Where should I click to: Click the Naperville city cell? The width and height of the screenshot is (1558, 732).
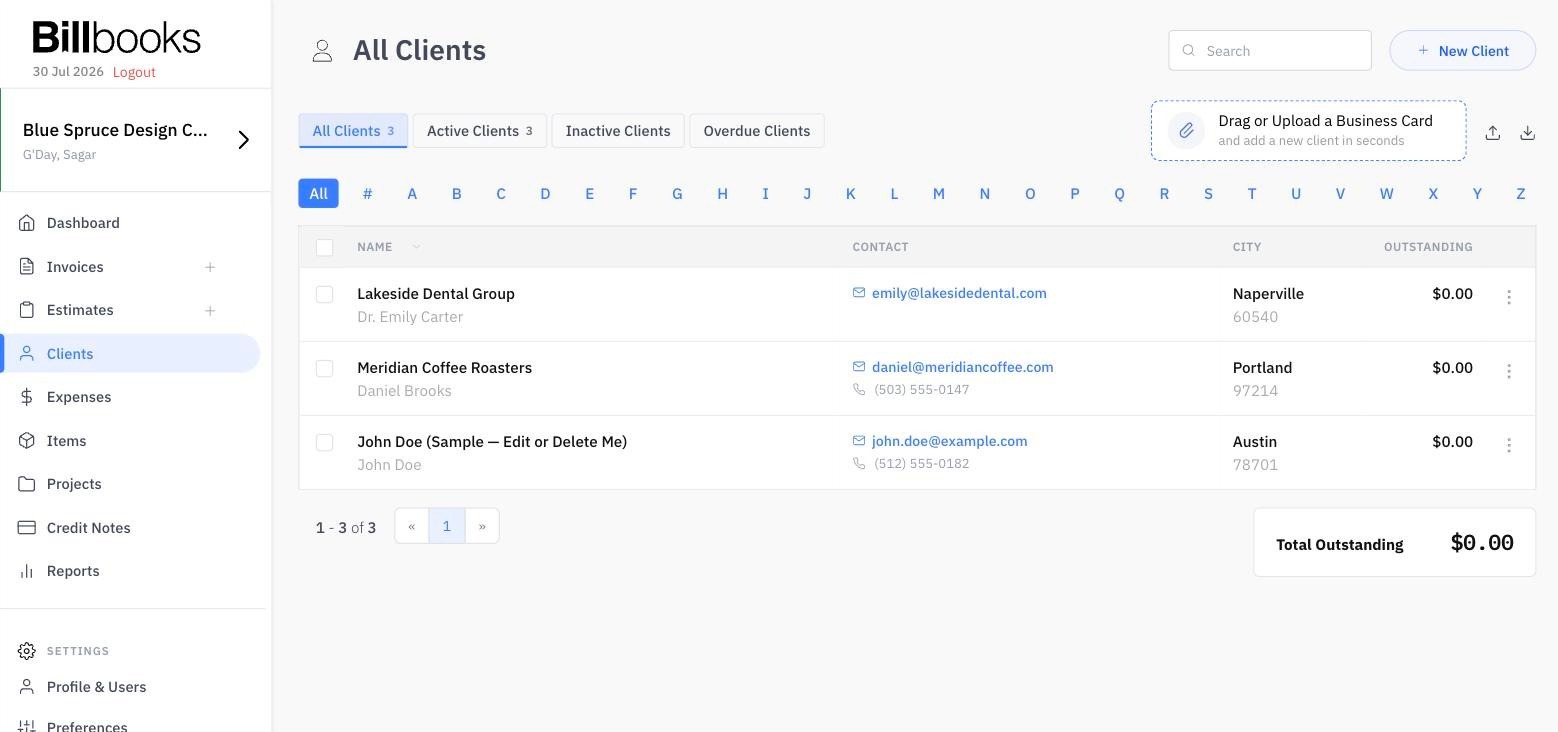pos(1268,294)
